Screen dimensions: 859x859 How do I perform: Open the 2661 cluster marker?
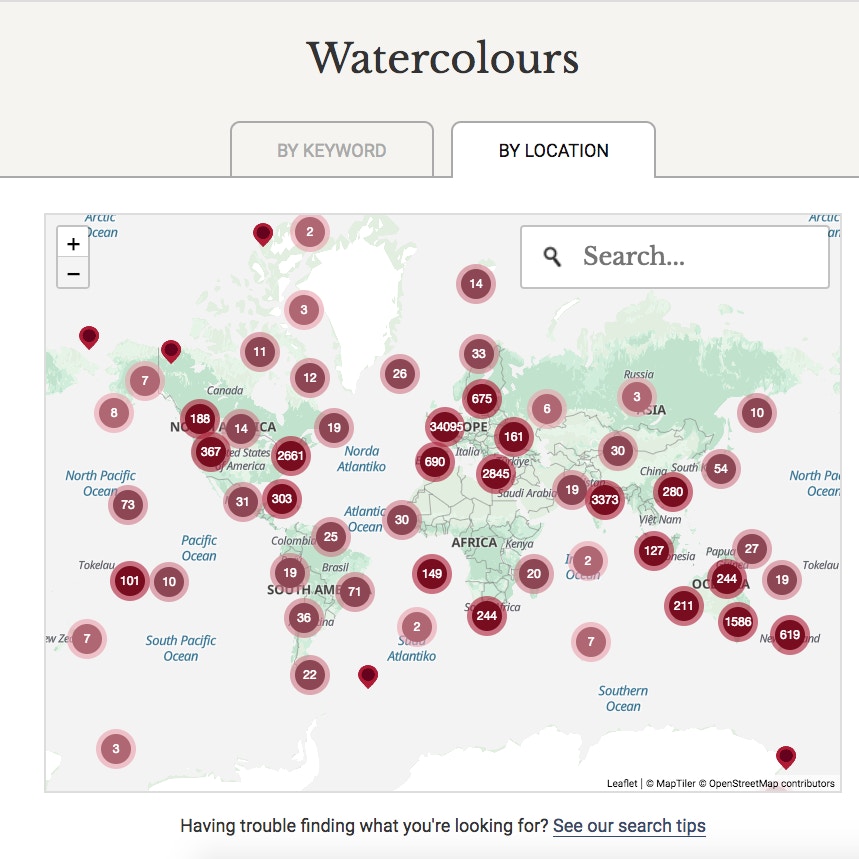point(290,456)
